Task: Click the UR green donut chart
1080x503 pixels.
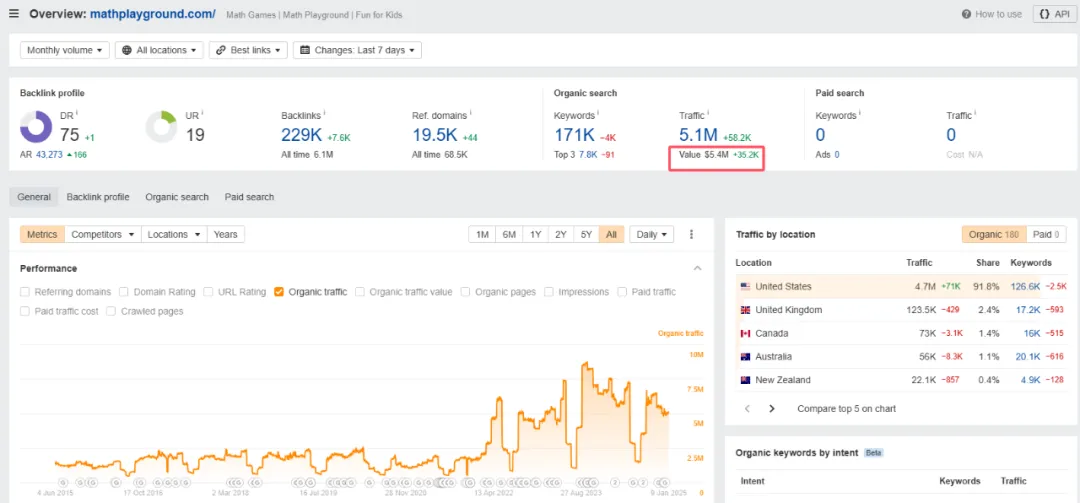Action: 162,127
